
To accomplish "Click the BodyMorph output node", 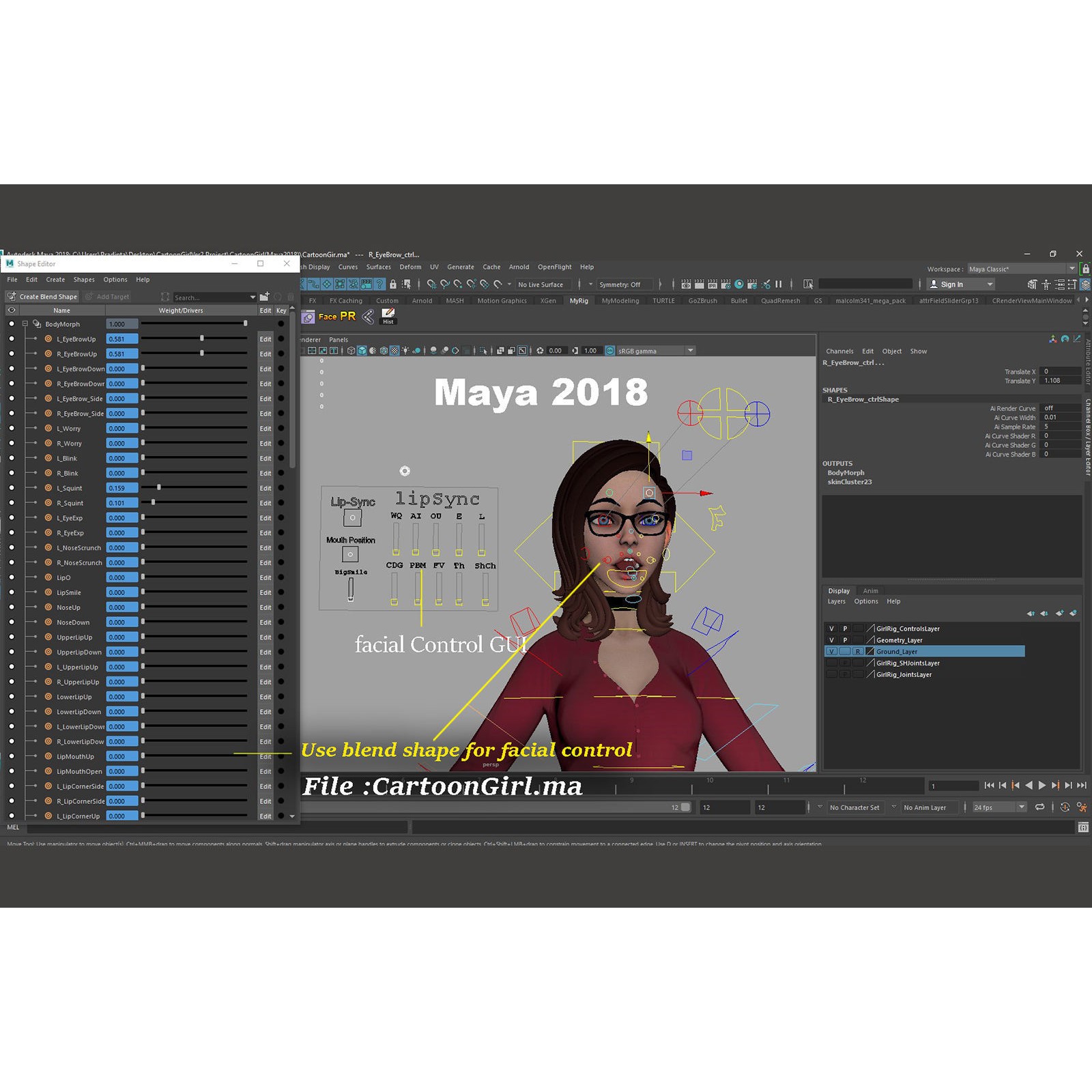I will pos(846,472).
